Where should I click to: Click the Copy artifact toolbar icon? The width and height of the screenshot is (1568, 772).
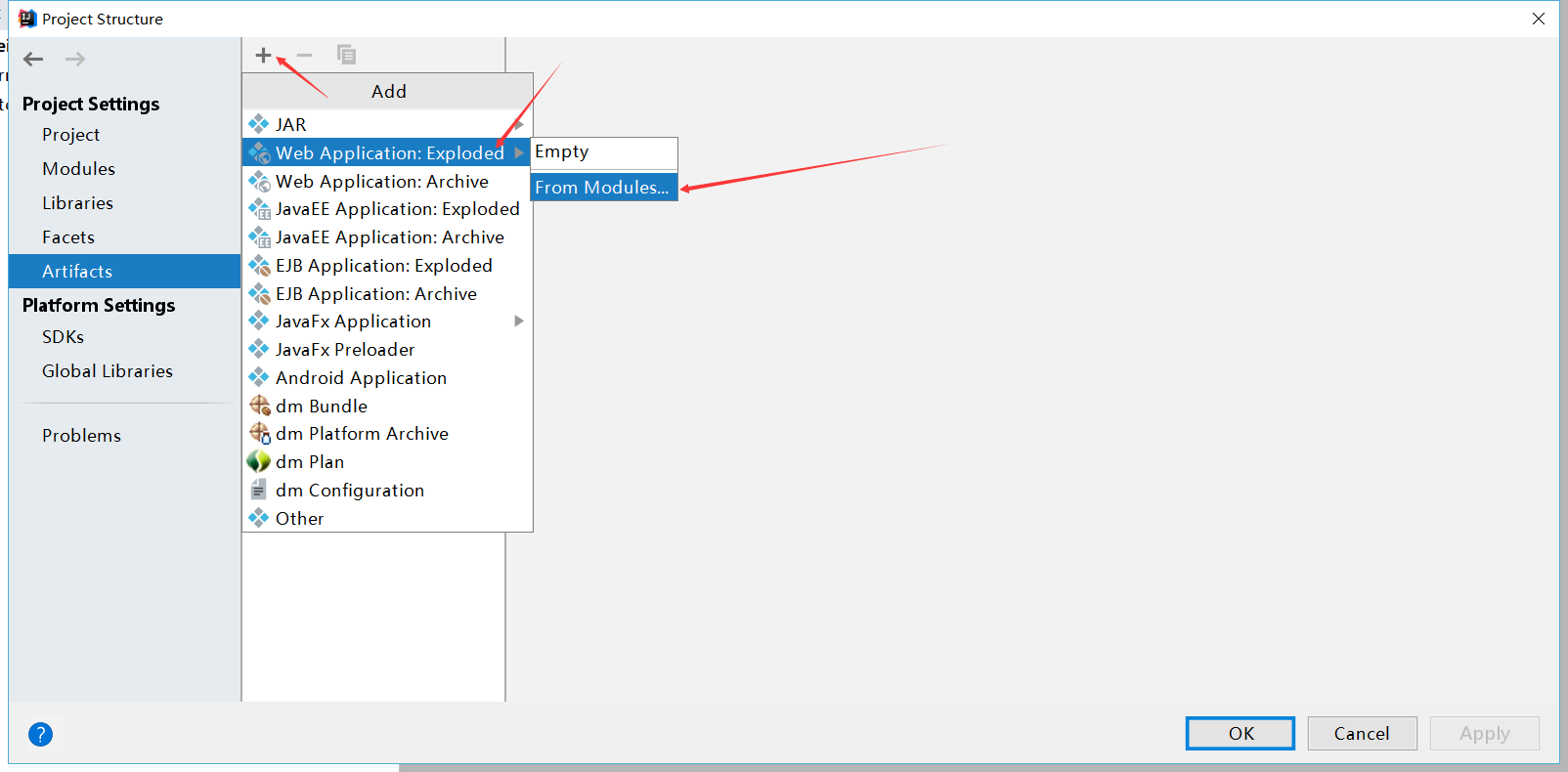pos(346,55)
